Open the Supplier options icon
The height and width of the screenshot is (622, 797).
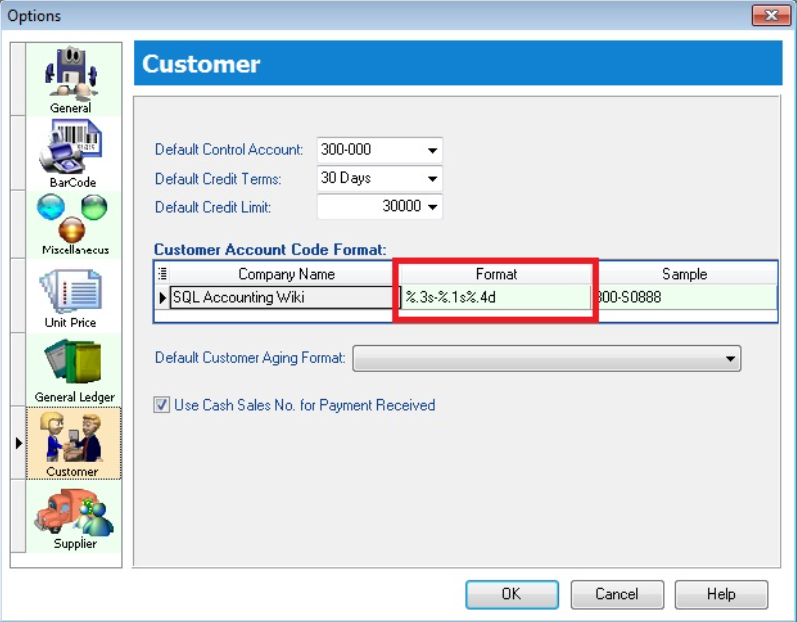pyautogui.click(x=73, y=516)
